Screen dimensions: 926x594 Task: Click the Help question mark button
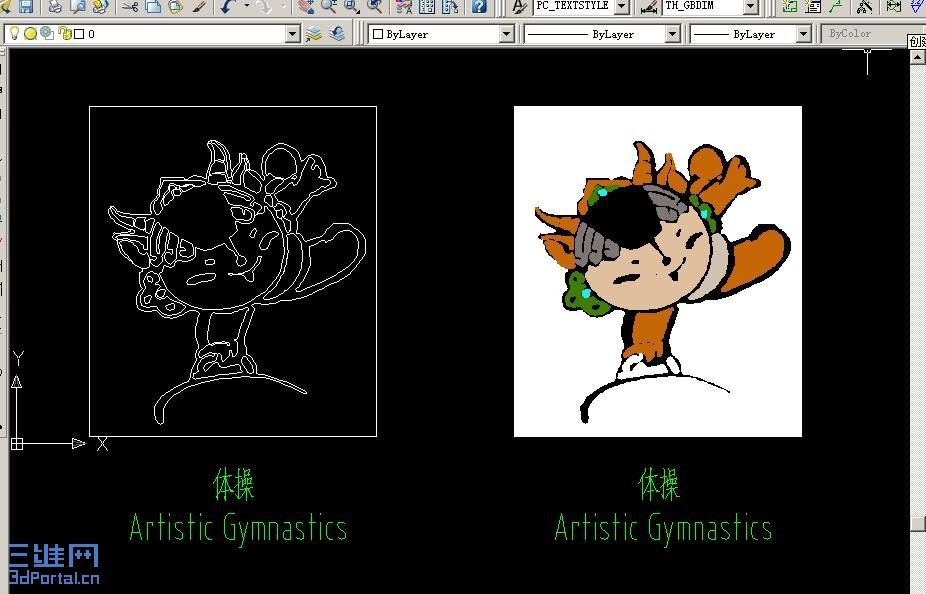click(480, 7)
